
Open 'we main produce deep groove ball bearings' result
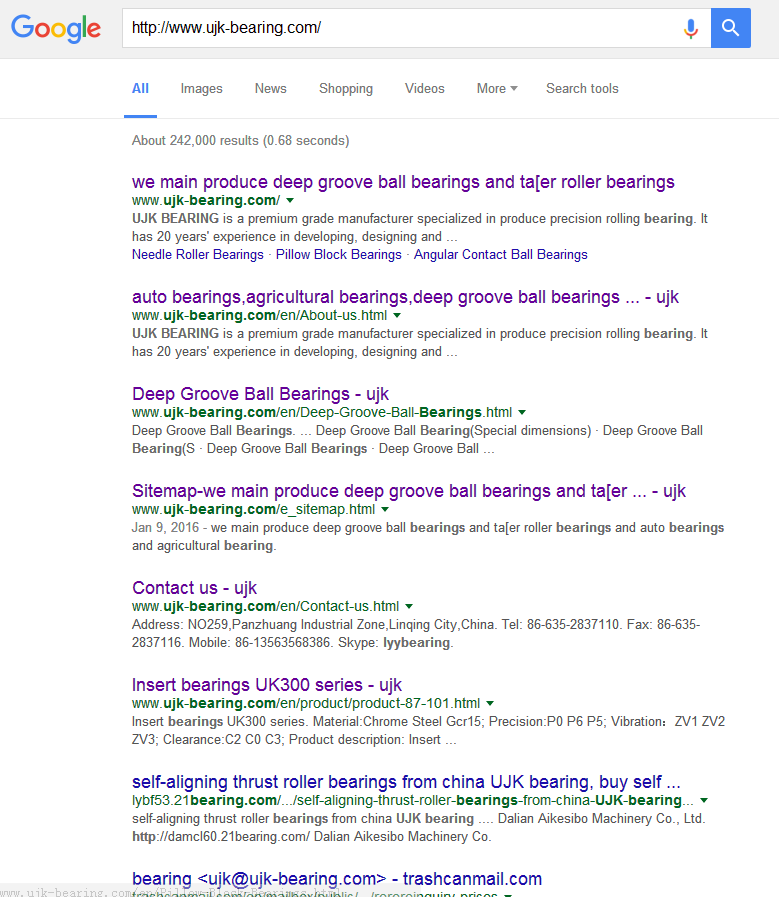click(403, 182)
